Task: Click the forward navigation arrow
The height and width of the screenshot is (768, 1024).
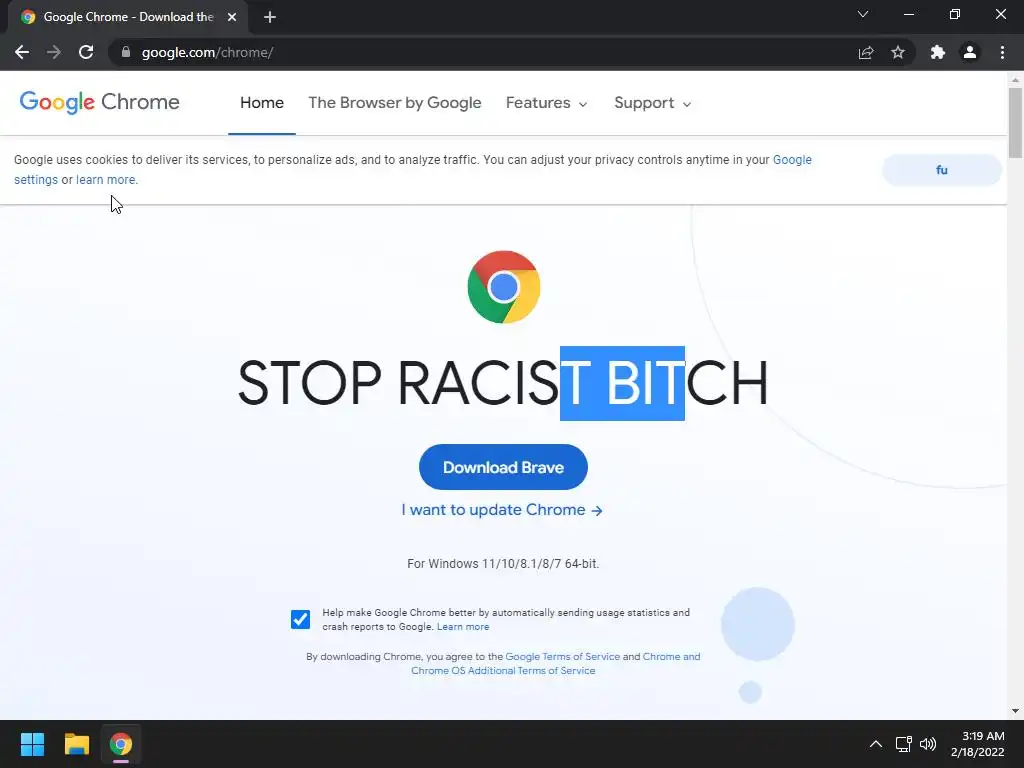Action: pyautogui.click(x=54, y=52)
